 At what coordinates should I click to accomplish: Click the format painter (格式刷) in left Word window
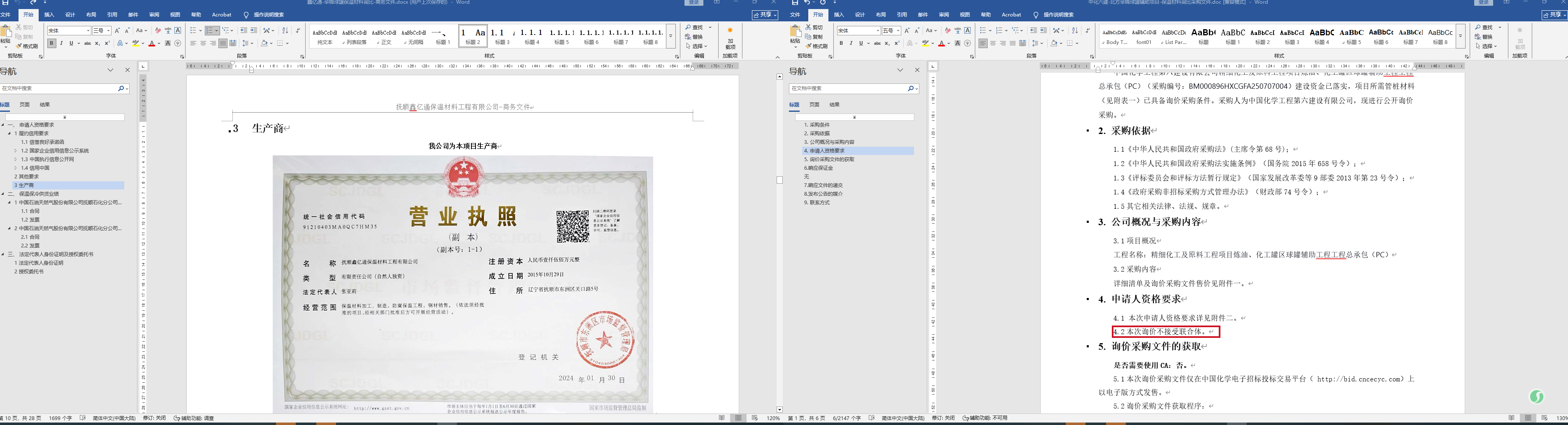coord(26,46)
